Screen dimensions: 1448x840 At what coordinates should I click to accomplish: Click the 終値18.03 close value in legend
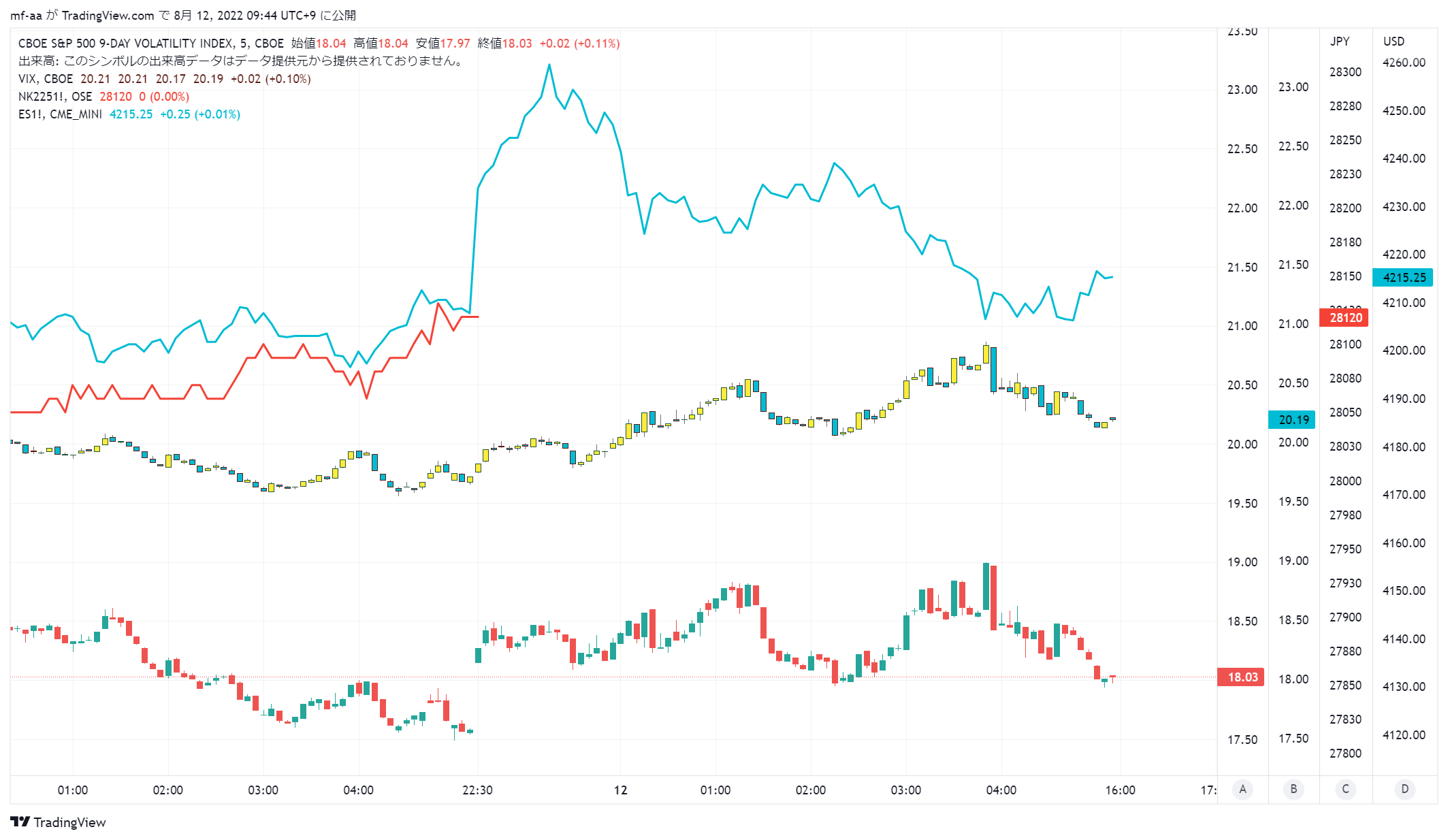504,44
